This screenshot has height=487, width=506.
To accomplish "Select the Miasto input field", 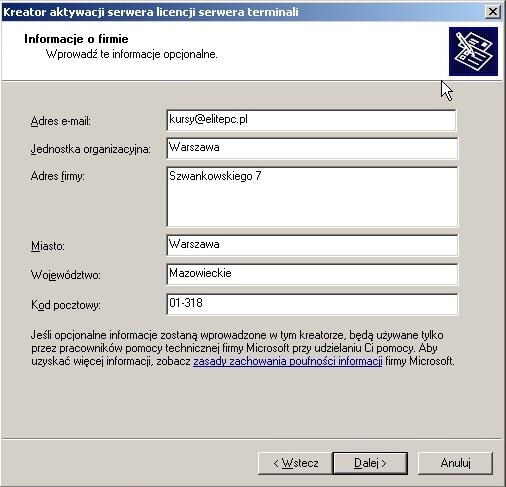I will click(x=312, y=245).
